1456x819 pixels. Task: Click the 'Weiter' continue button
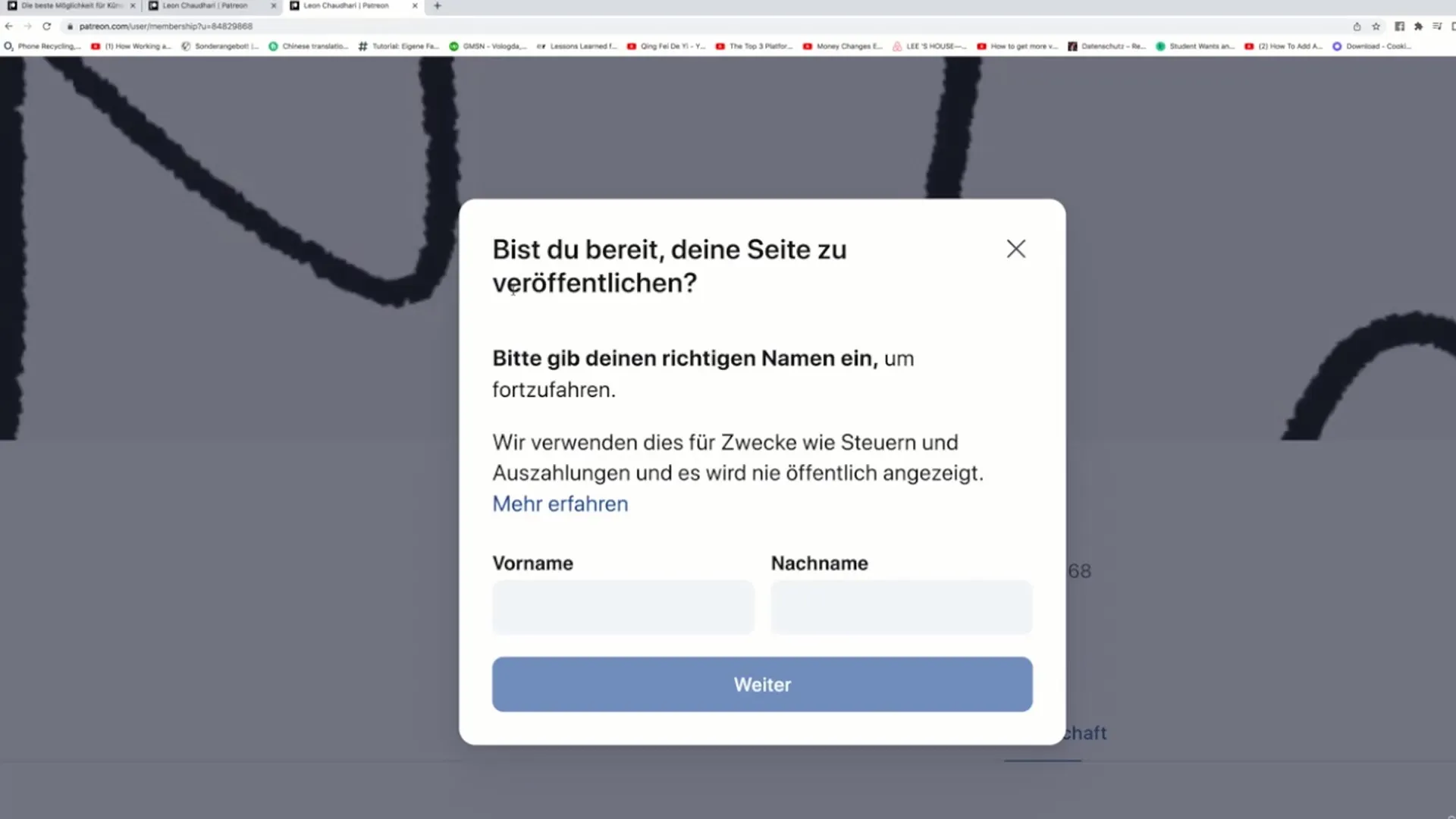pyautogui.click(x=762, y=684)
